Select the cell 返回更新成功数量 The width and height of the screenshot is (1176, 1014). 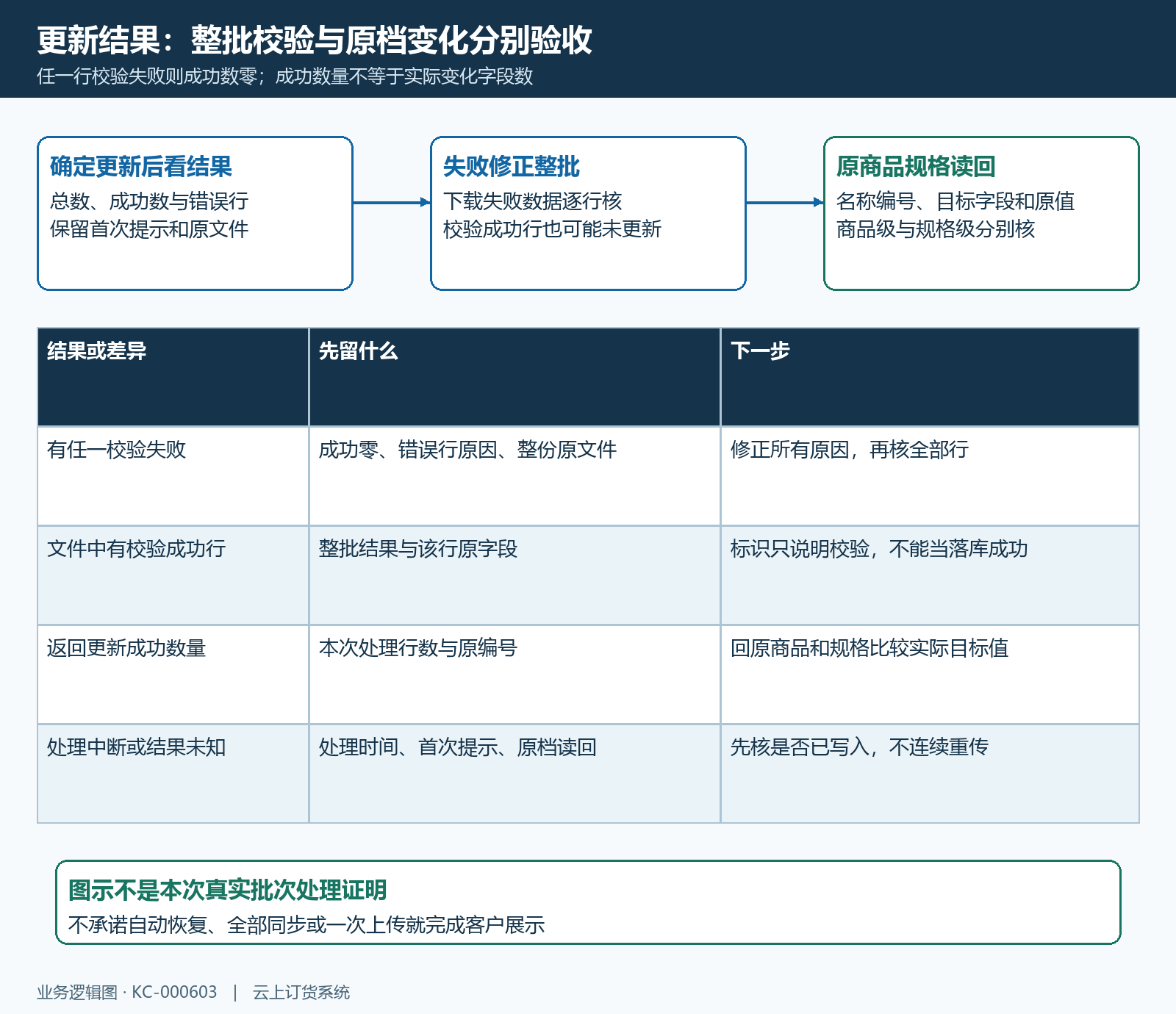(173, 675)
